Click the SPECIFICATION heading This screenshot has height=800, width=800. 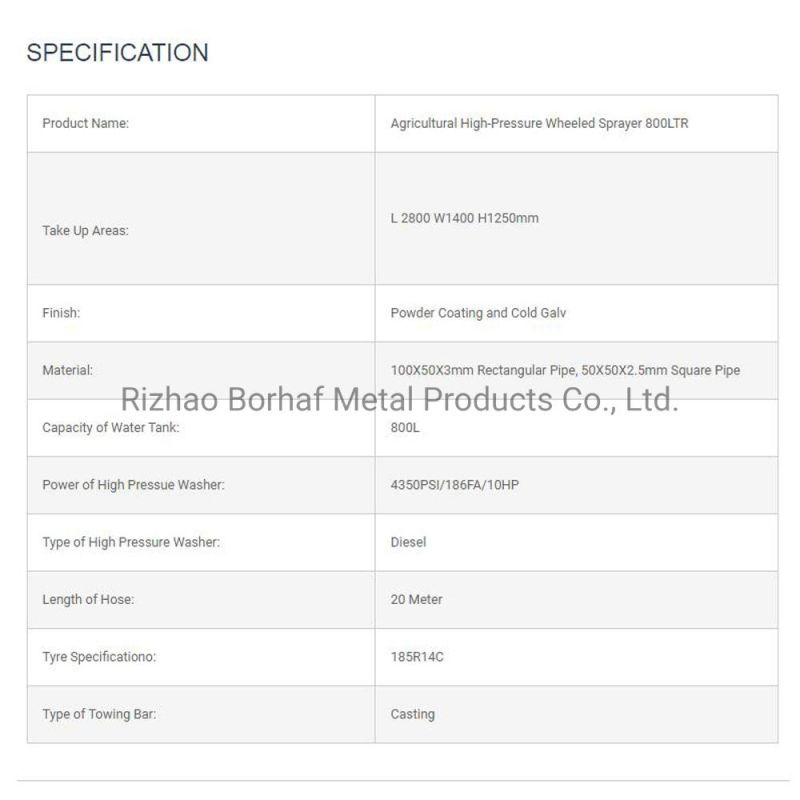(117, 53)
